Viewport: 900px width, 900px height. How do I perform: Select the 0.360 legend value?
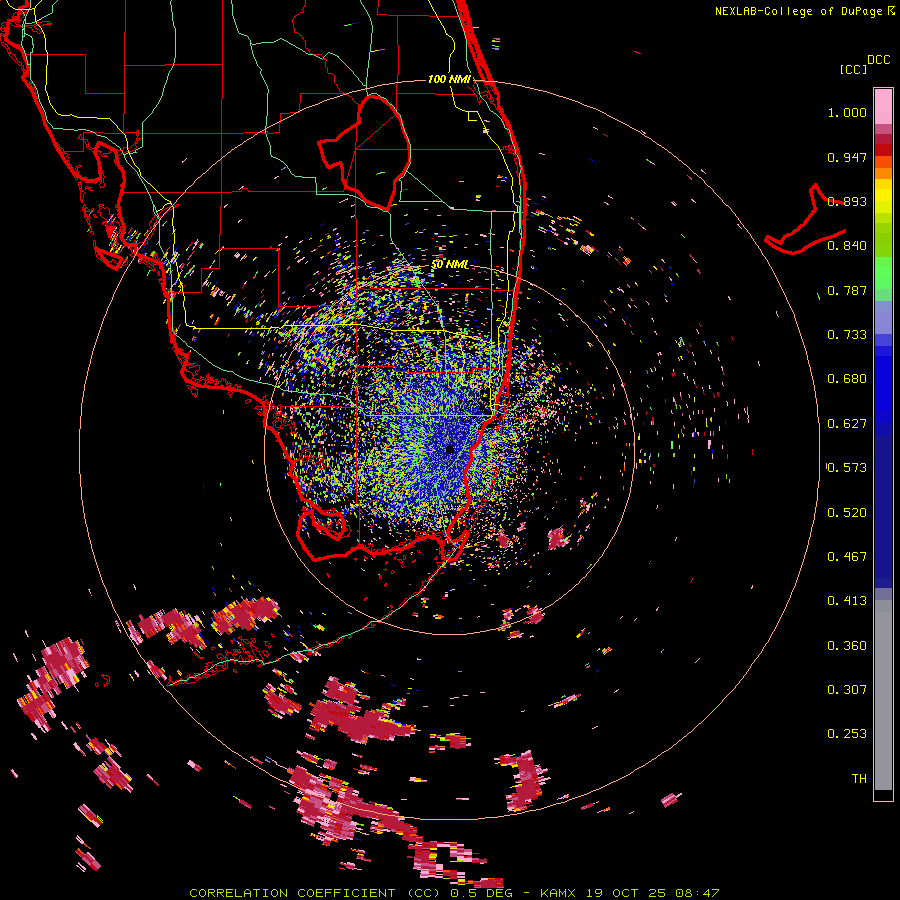(x=847, y=646)
